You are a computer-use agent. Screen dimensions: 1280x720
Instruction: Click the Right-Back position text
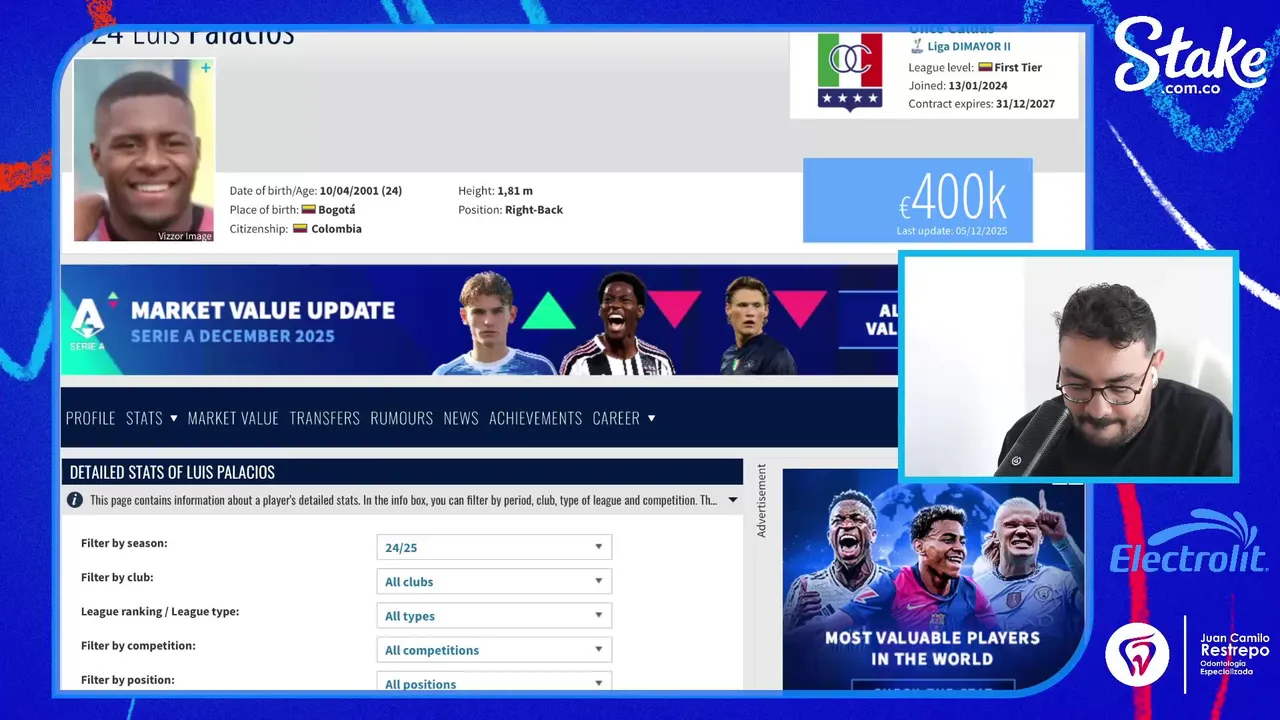[x=534, y=210]
